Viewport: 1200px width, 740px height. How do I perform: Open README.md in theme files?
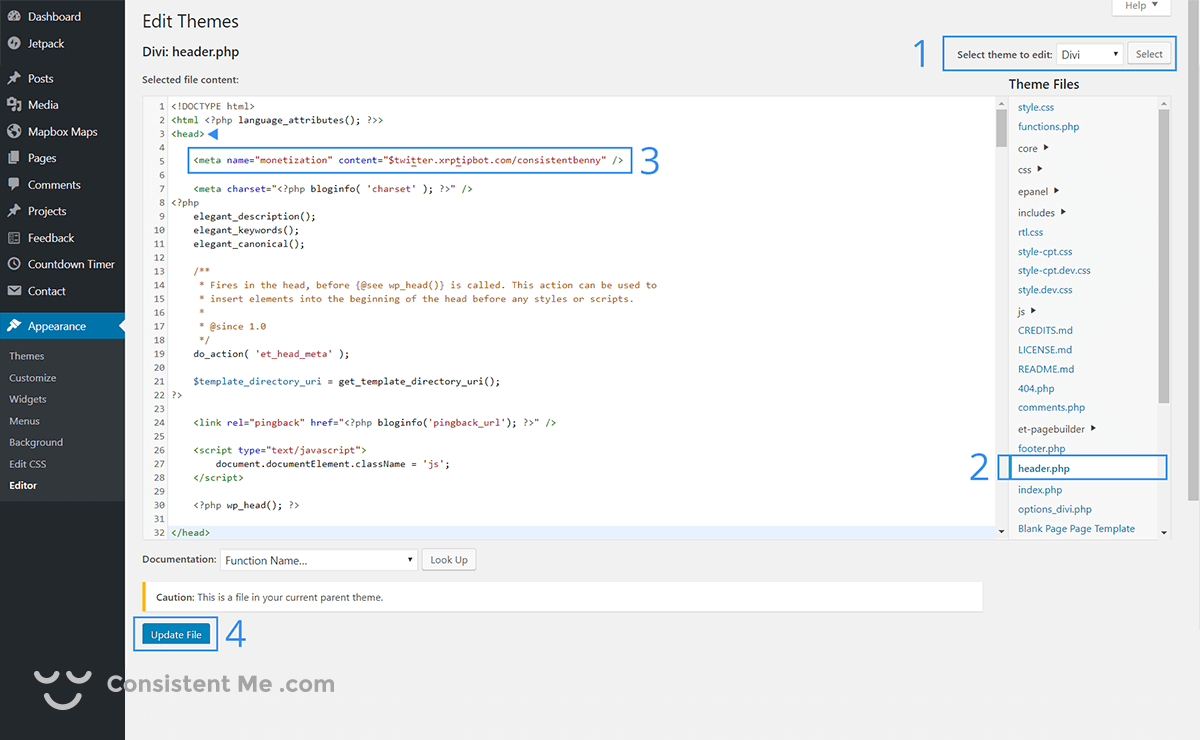pyautogui.click(x=1046, y=369)
